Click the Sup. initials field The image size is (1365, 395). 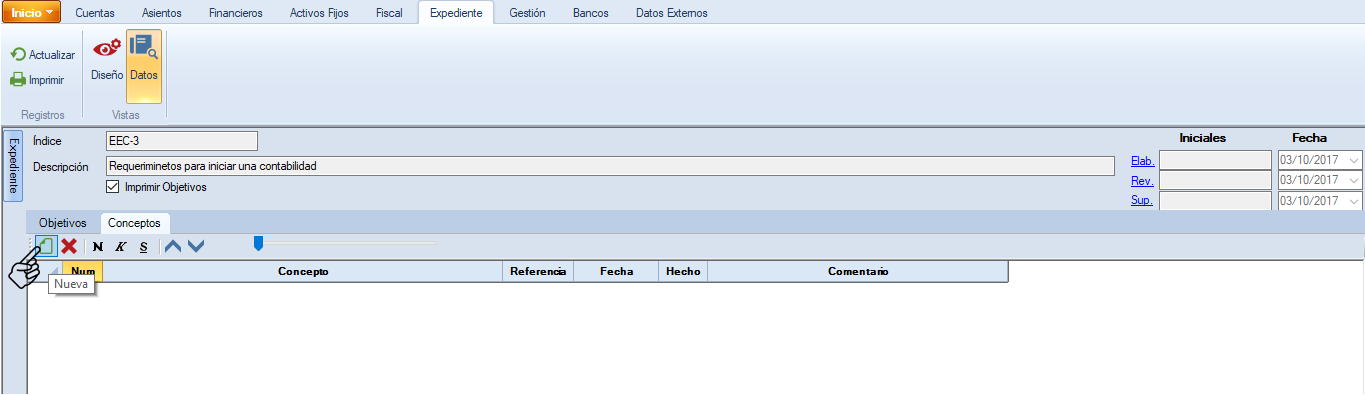(x=1215, y=200)
